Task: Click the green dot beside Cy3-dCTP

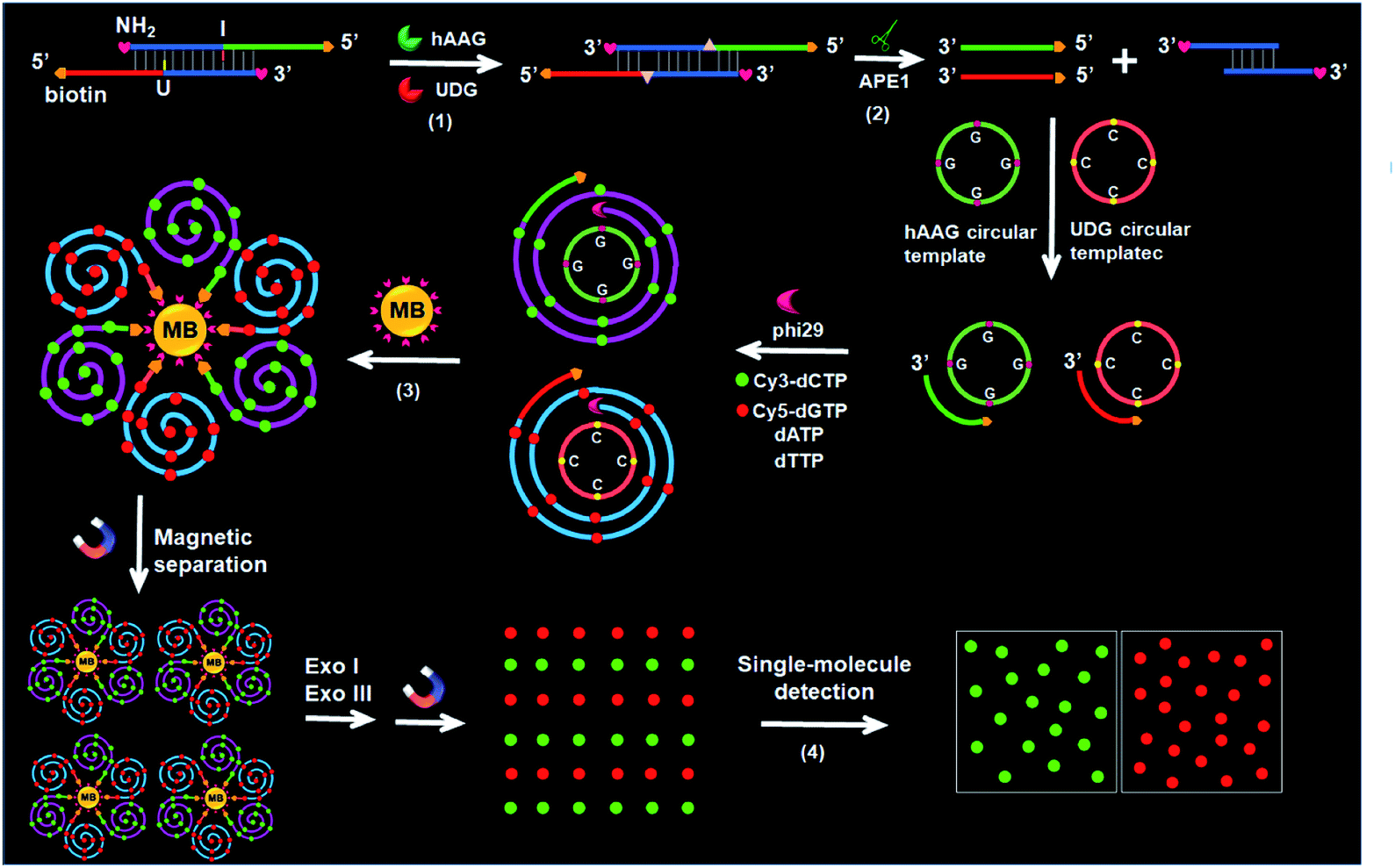Action: (x=742, y=380)
